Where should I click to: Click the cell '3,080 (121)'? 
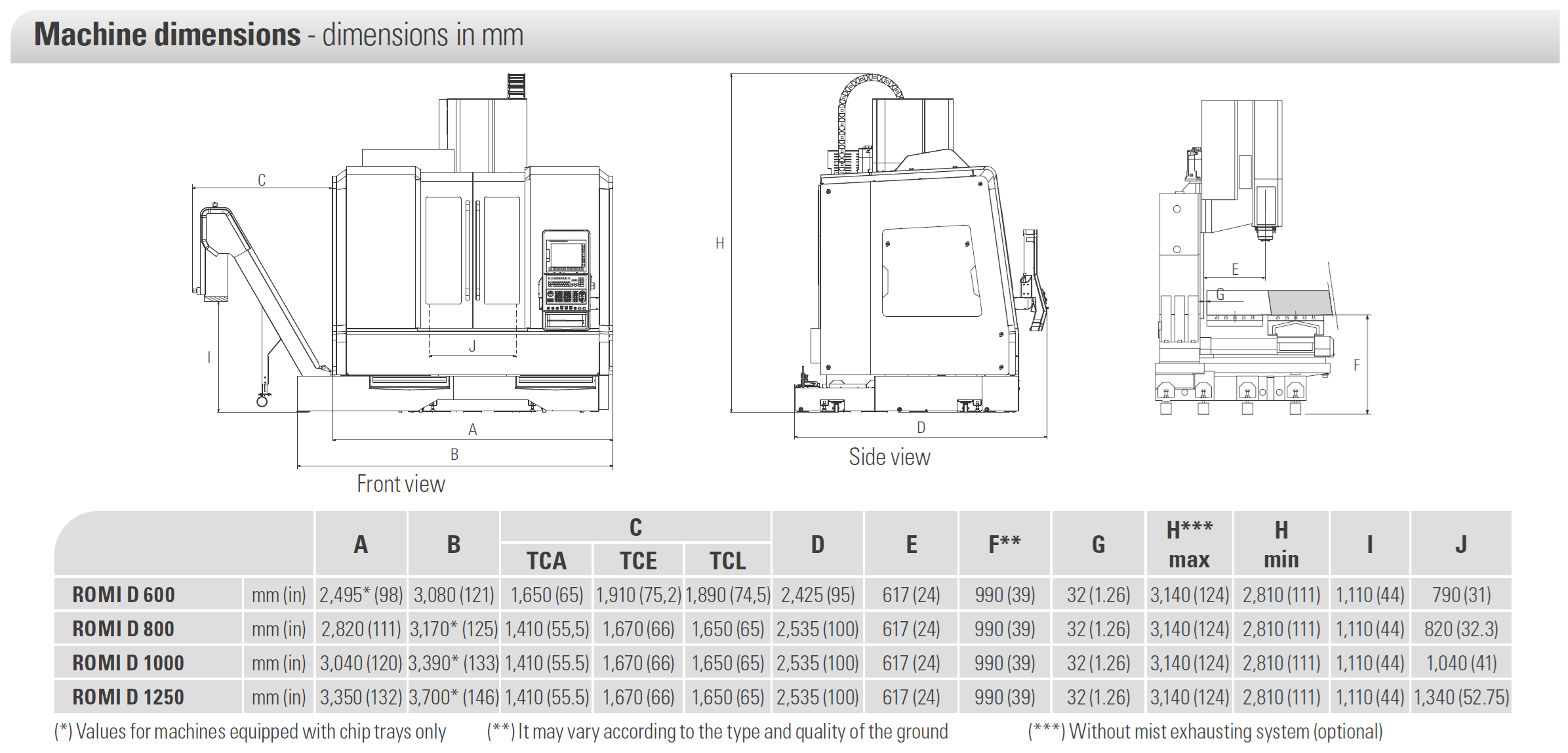(x=454, y=595)
